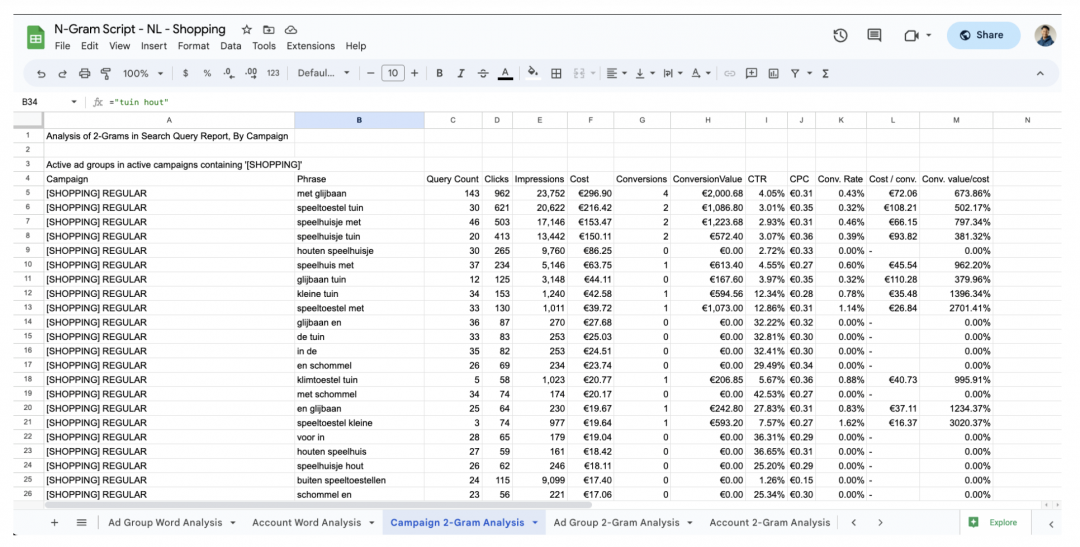Select the paint format roller icon
Viewport: 1080px width, 547px height.
pyautogui.click(x=106, y=74)
